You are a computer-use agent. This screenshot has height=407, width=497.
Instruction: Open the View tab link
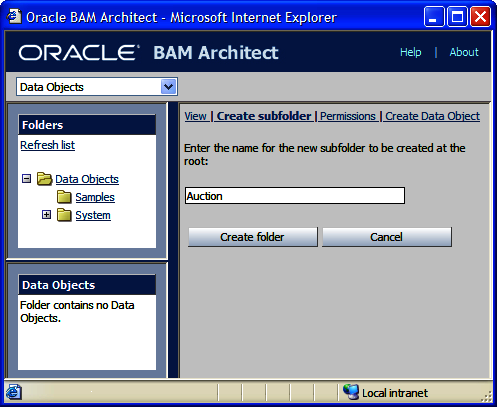(196, 116)
